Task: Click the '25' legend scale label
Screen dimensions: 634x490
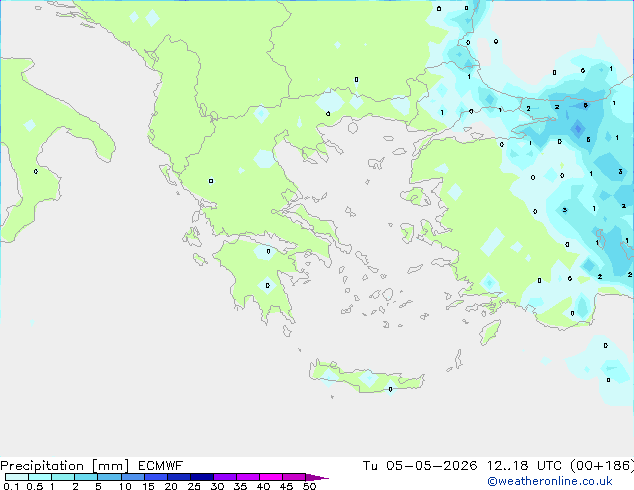Action: [194, 486]
